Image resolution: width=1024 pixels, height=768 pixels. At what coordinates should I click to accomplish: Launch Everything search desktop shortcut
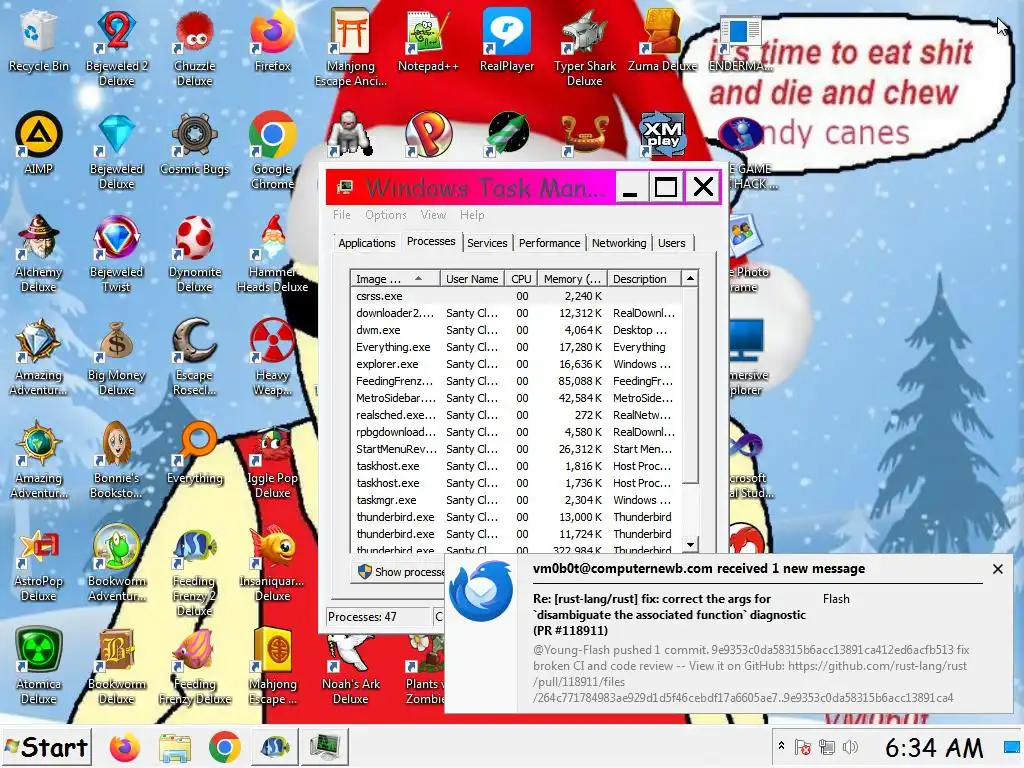[195, 453]
